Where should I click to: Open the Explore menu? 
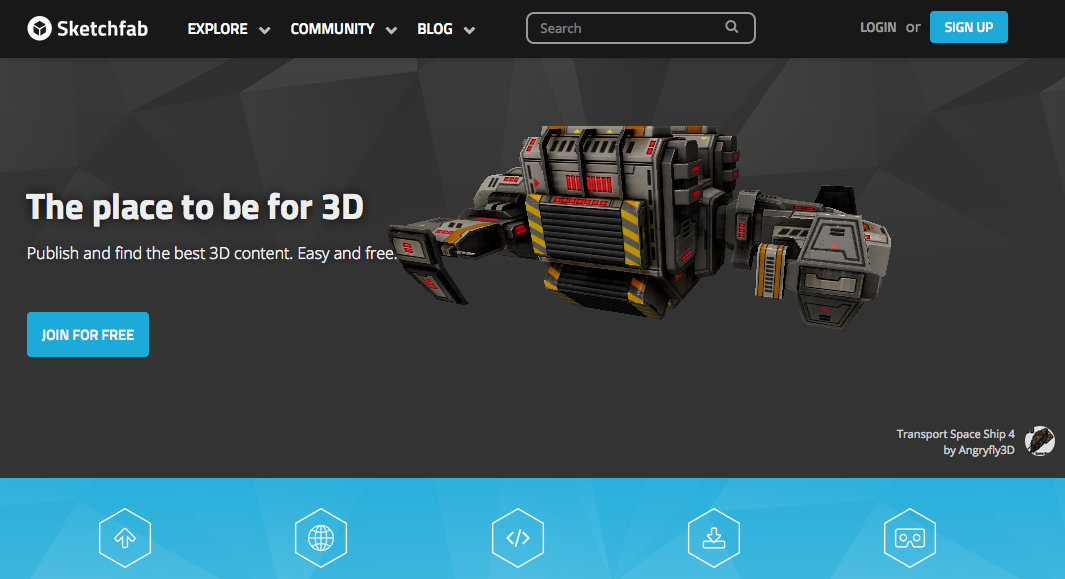217,29
